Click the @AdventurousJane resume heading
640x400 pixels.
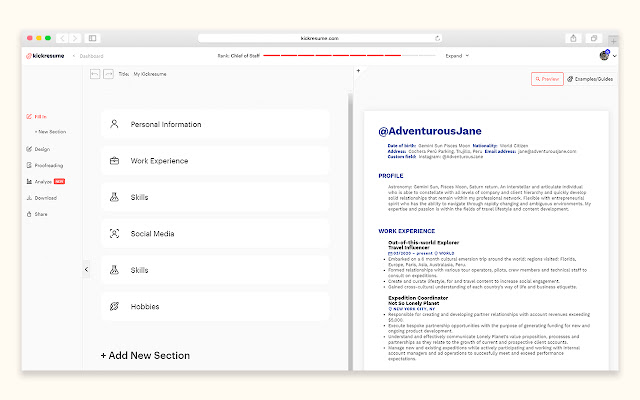[x=430, y=131]
